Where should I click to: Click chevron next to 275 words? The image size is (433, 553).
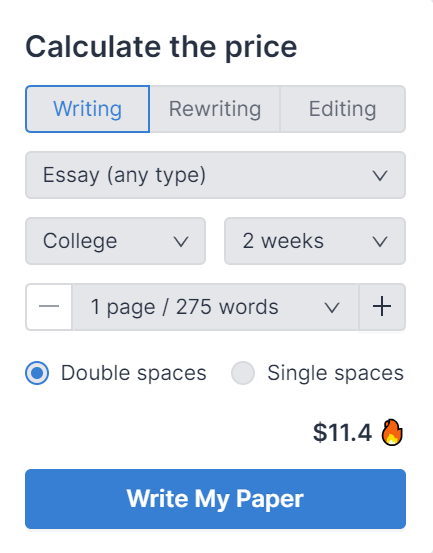coord(332,308)
